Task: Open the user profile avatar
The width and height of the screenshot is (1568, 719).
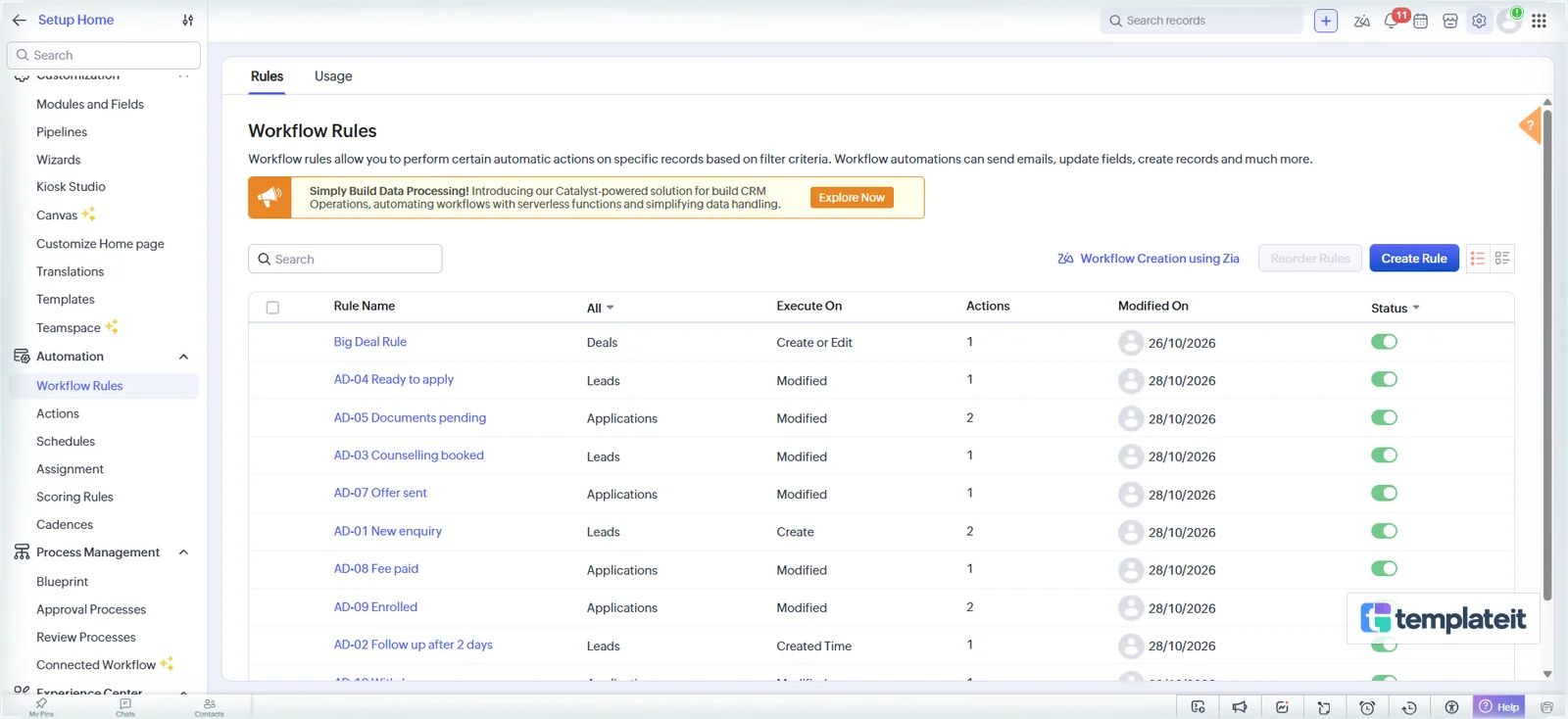Action: pos(1509,21)
